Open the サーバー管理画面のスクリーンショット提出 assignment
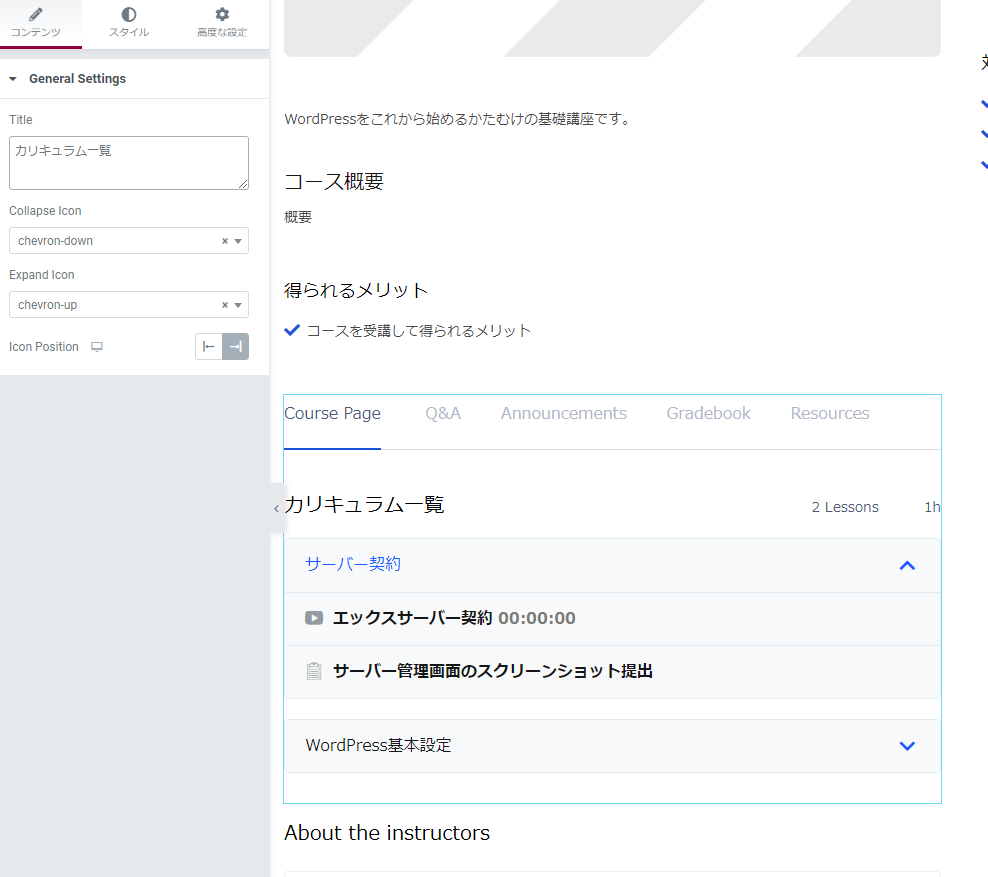The width and height of the screenshot is (988, 877). click(492, 671)
